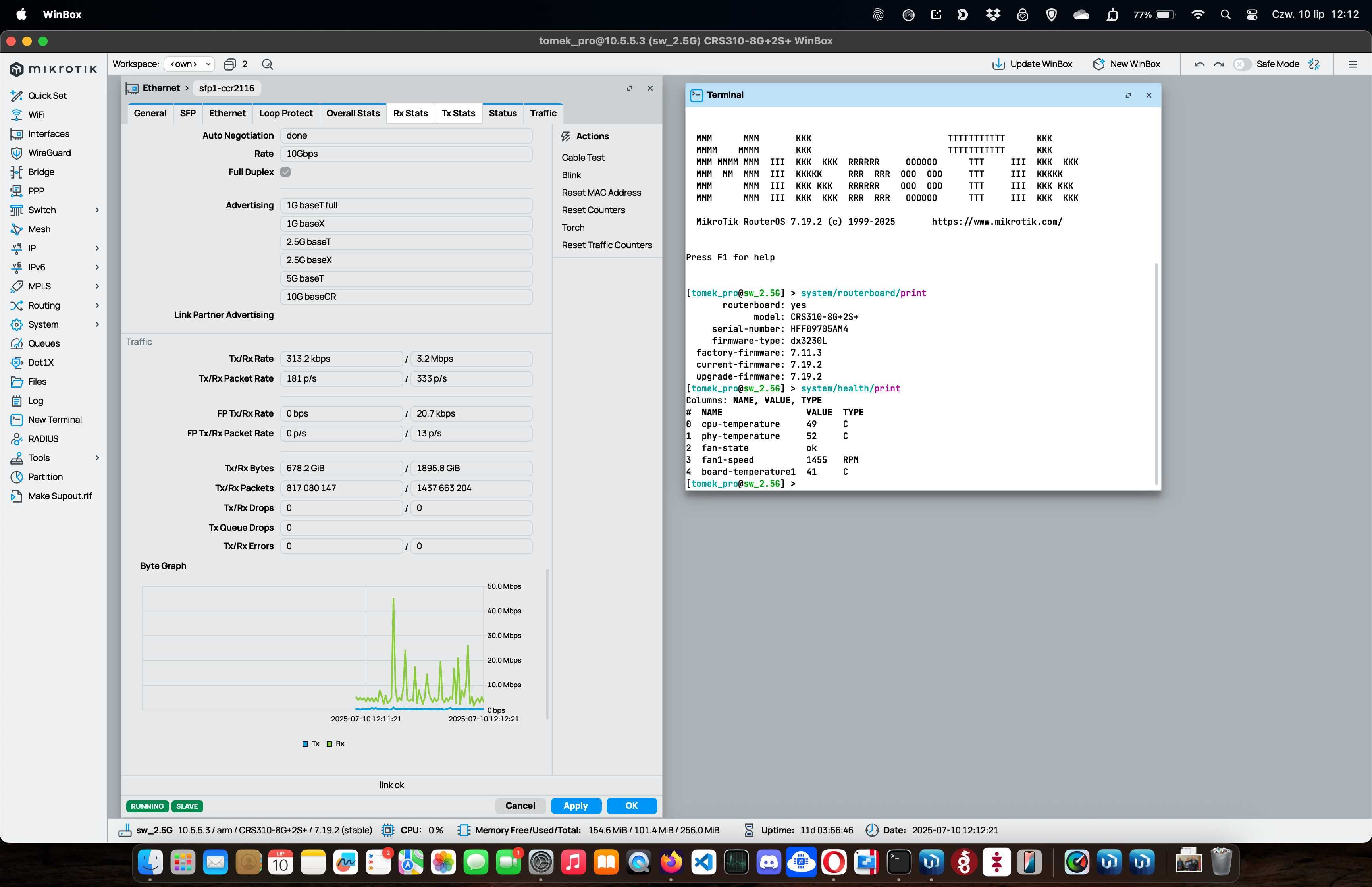Click New WinBox
Screen dimensions: 1372x887
(1126, 64)
